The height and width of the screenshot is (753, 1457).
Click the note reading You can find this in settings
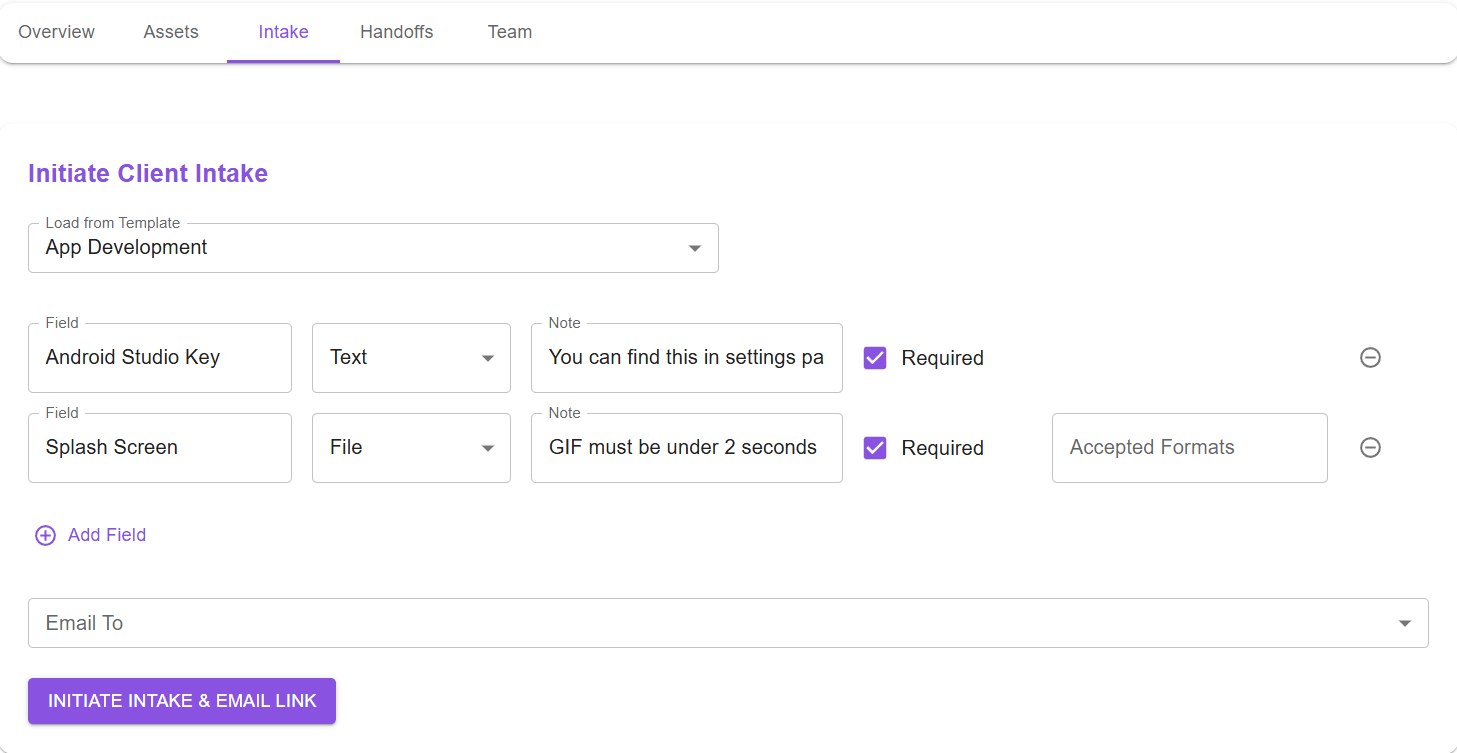[686, 357]
